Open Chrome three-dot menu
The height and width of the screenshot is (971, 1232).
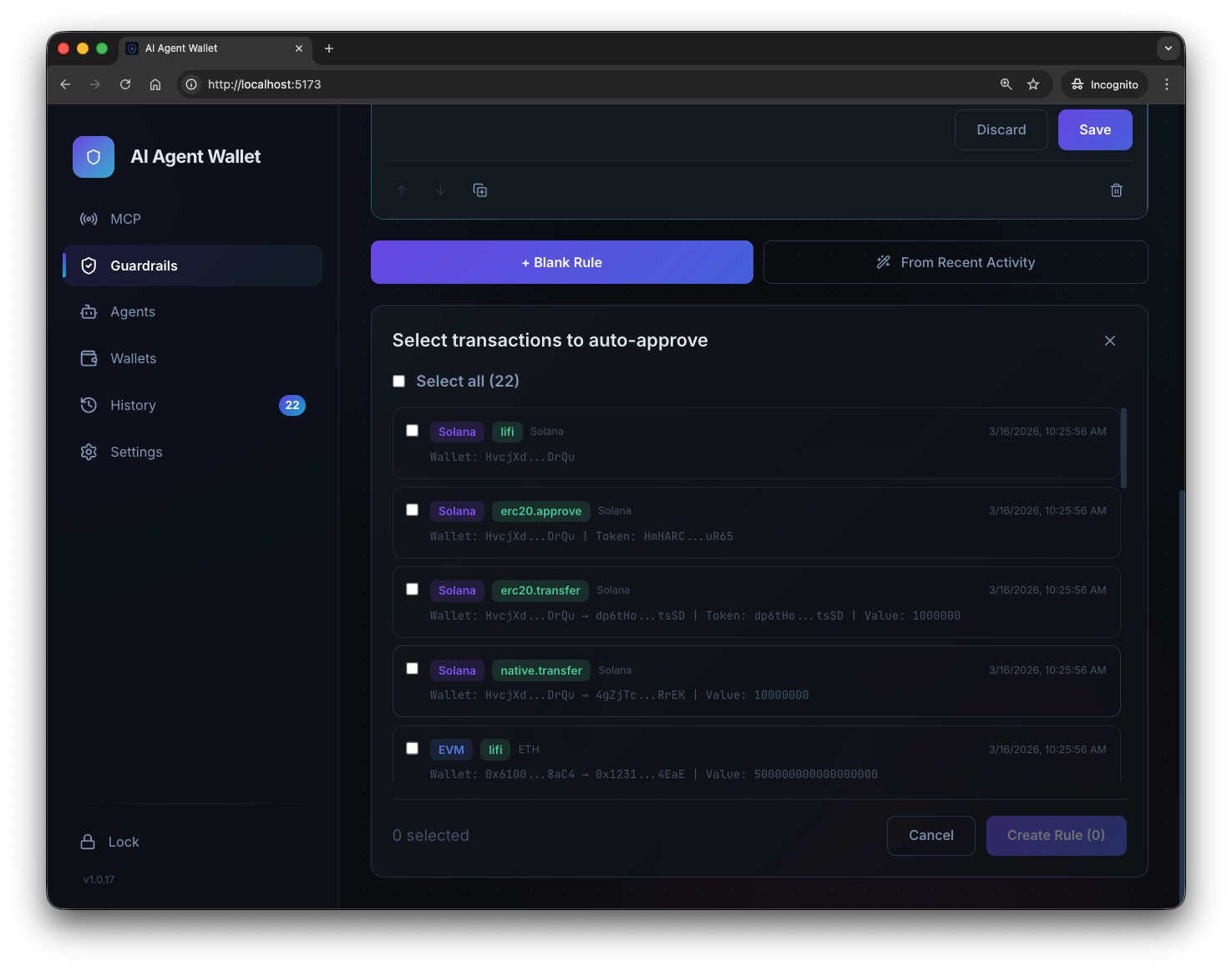[1167, 84]
